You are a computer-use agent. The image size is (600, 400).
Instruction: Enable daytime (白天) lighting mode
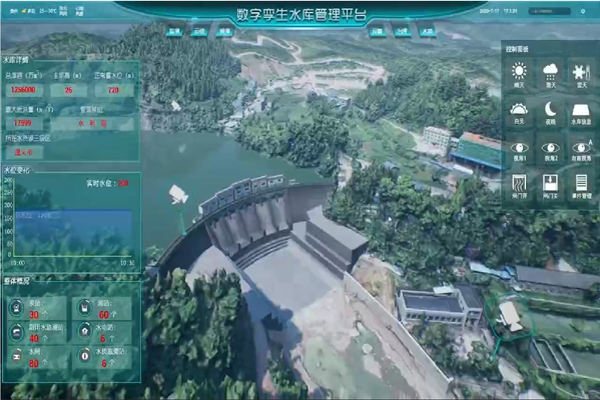click(x=519, y=110)
